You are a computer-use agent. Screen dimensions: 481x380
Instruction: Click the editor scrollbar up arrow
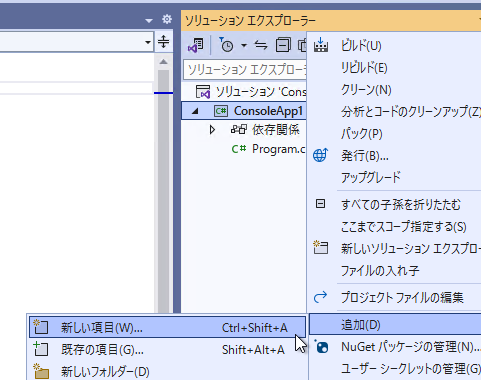click(x=163, y=62)
